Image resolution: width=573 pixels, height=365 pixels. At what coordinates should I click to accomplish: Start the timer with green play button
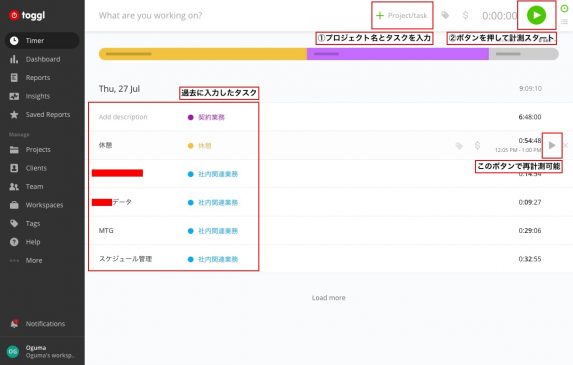click(x=536, y=15)
